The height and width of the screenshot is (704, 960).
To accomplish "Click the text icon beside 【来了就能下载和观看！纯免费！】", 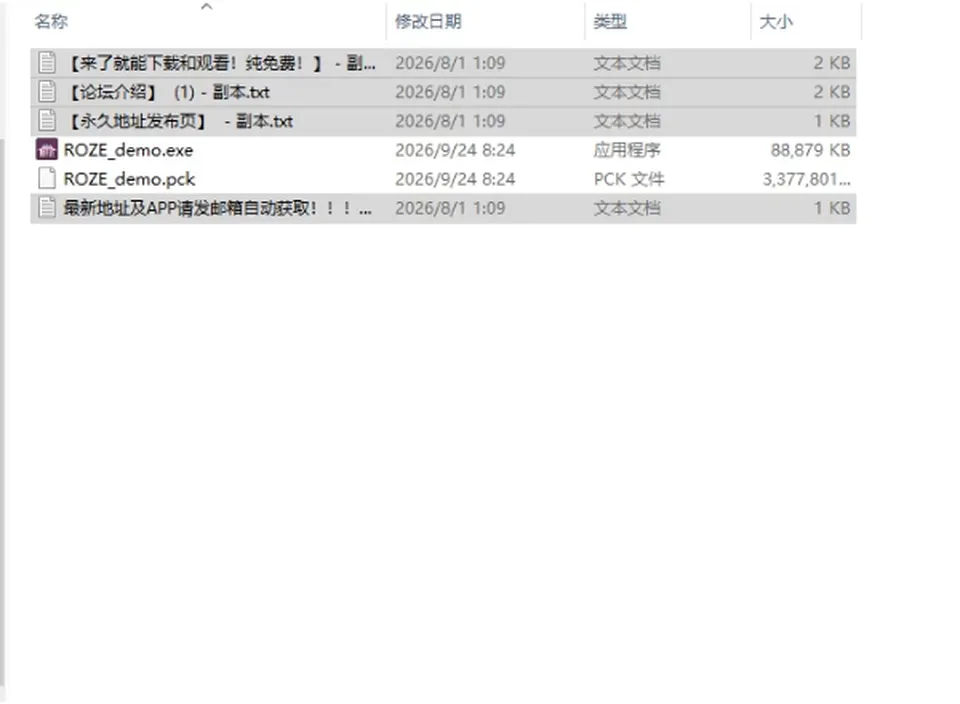I will pos(47,62).
